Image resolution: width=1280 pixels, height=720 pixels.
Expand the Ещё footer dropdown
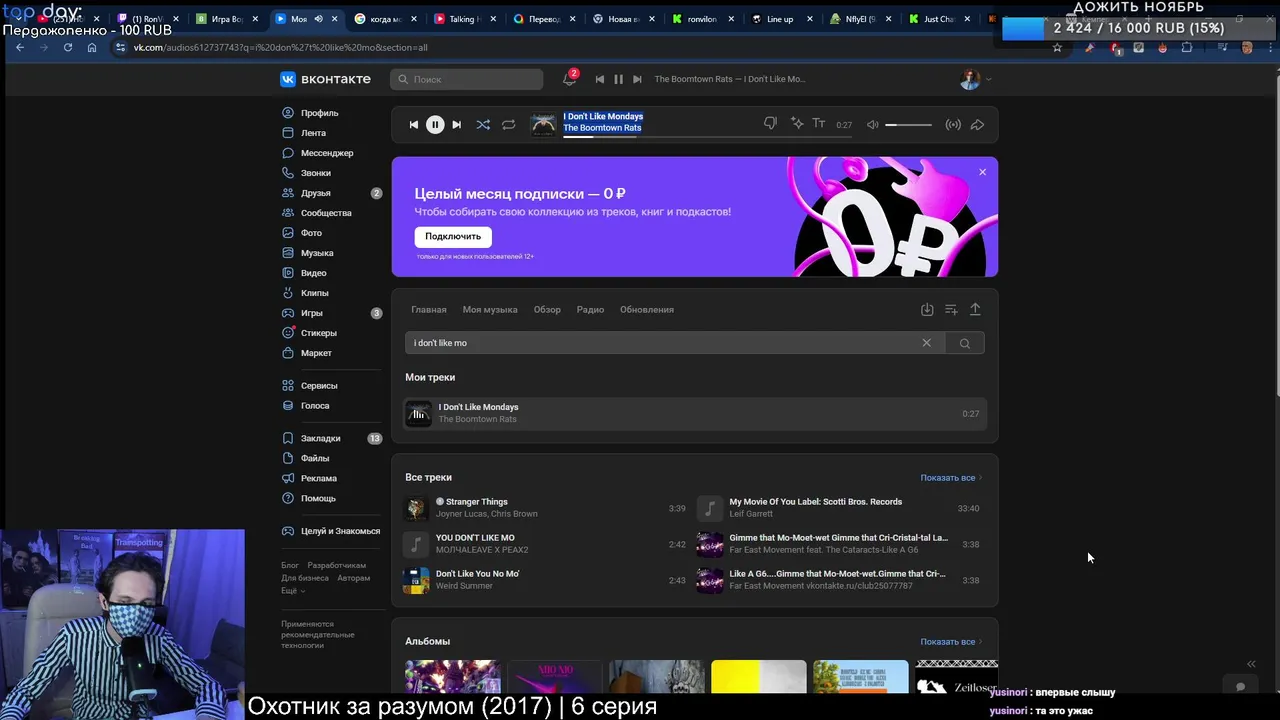tap(291, 591)
